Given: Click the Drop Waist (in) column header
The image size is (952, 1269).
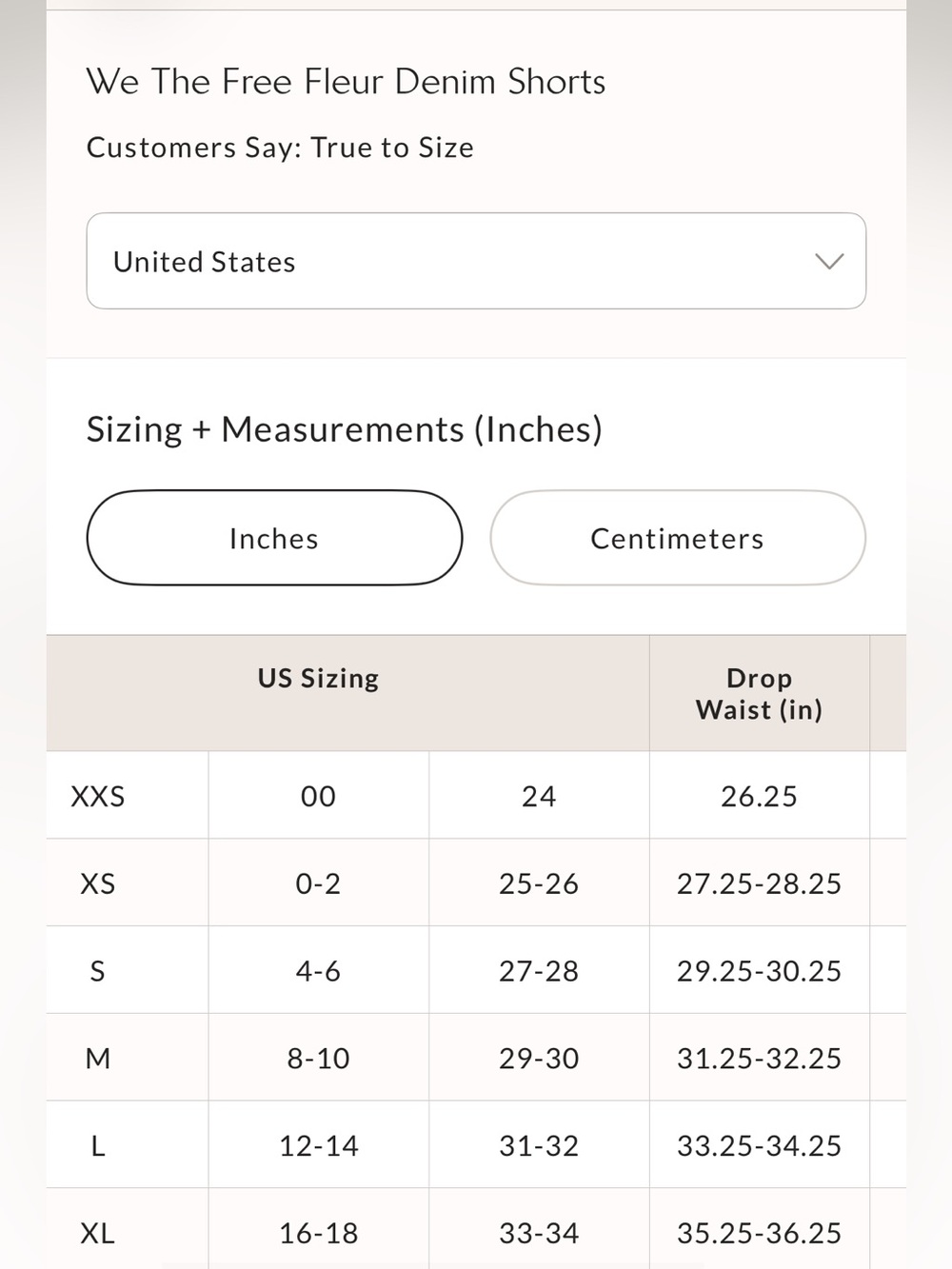Looking at the screenshot, I should click(759, 693).
